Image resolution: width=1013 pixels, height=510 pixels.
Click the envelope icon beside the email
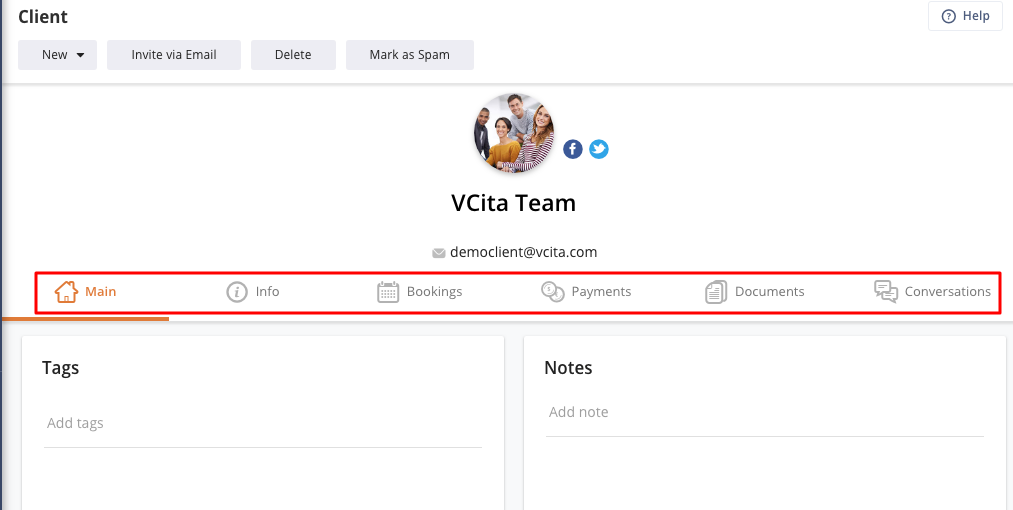pos(439,253)
